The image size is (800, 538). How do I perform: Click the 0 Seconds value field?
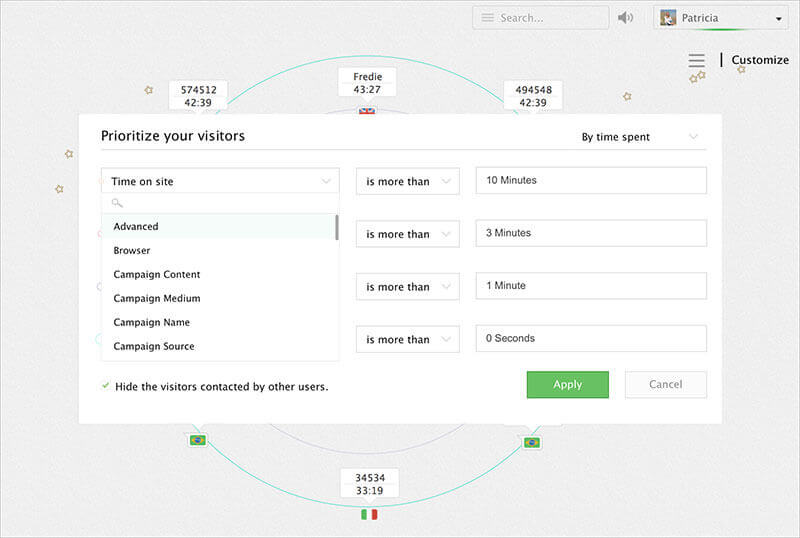tap(591, 338)
